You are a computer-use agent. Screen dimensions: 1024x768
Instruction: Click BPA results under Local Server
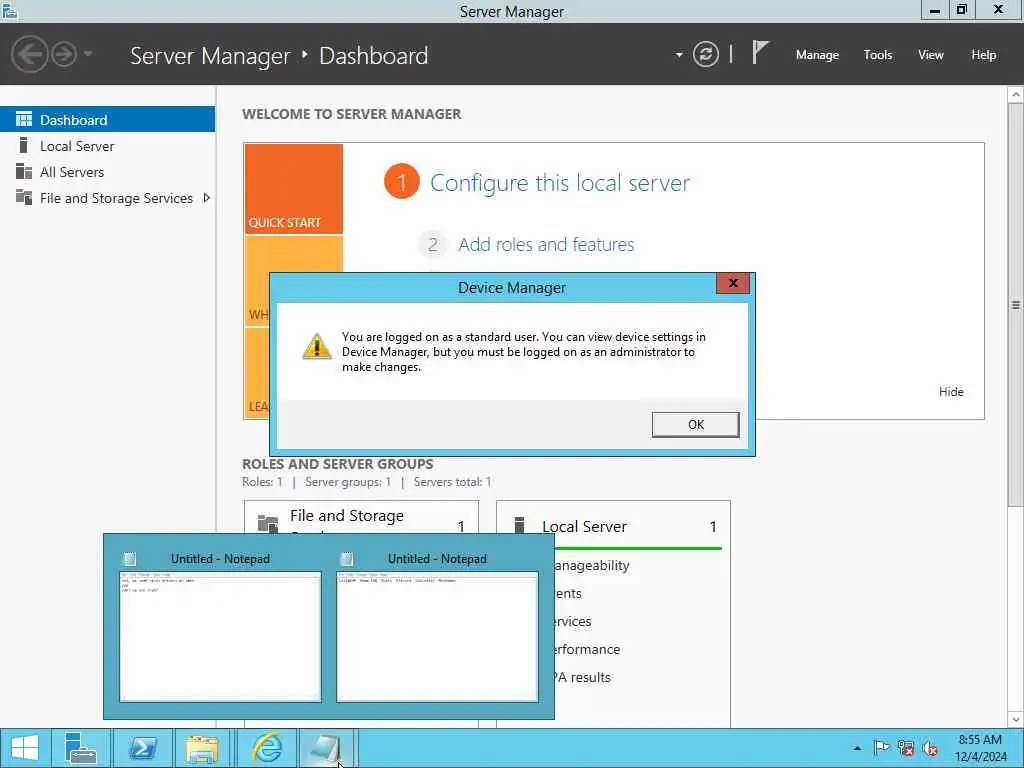point(583,677)
